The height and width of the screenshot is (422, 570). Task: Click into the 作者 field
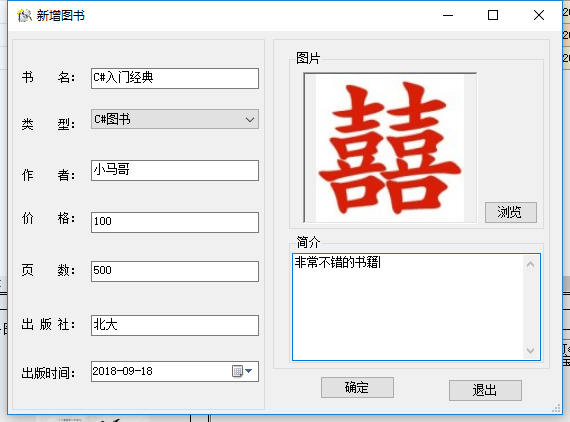pos(175,170)
